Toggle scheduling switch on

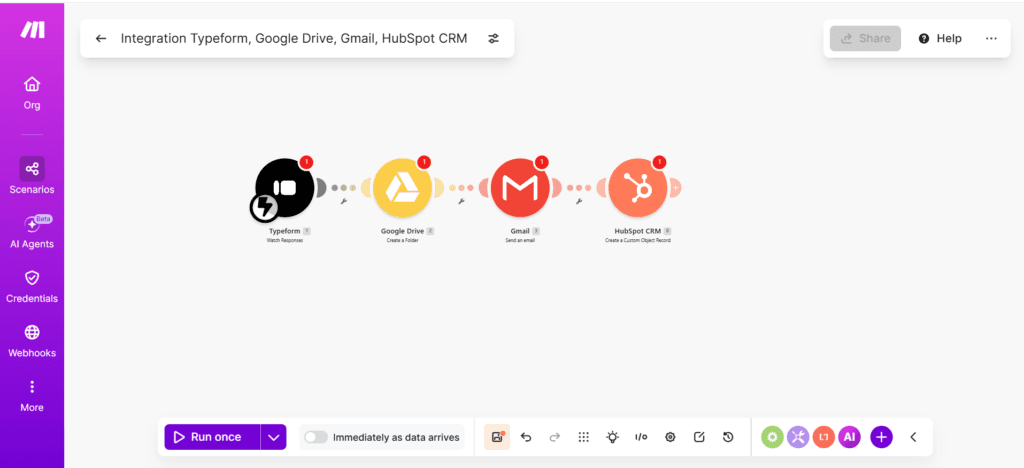pos(316,437)
